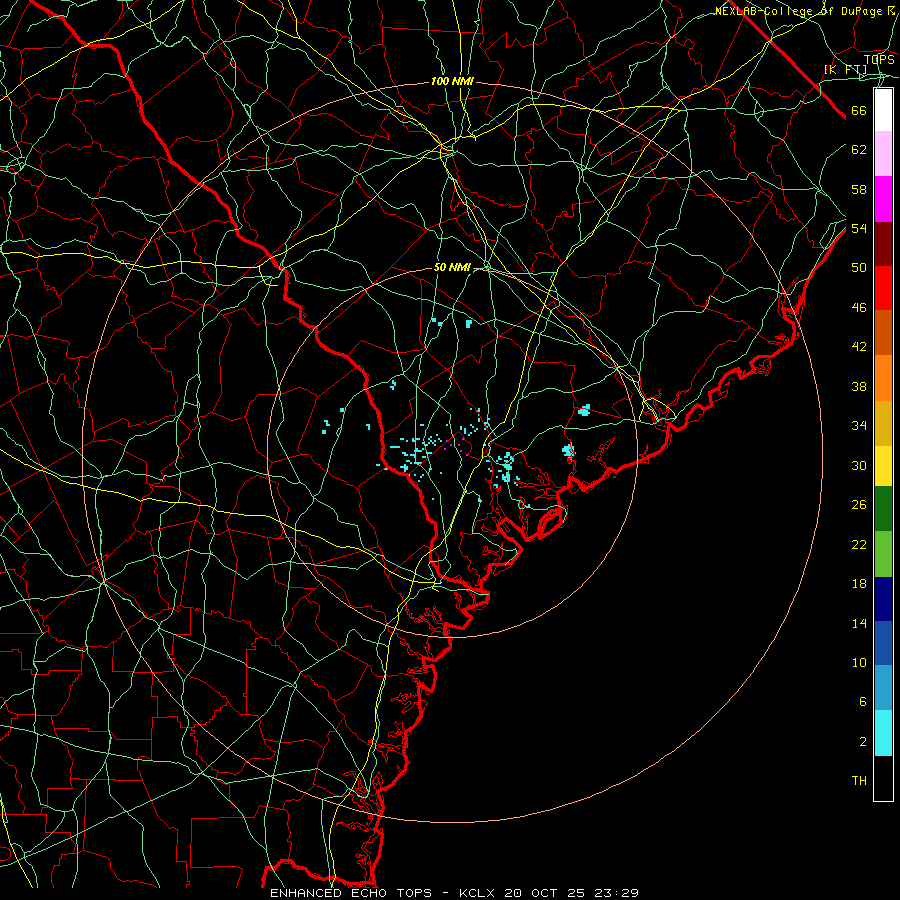The image size is (900, 900).
Task: Click the light pink 62 kft swatch
Action: point(883,154)
